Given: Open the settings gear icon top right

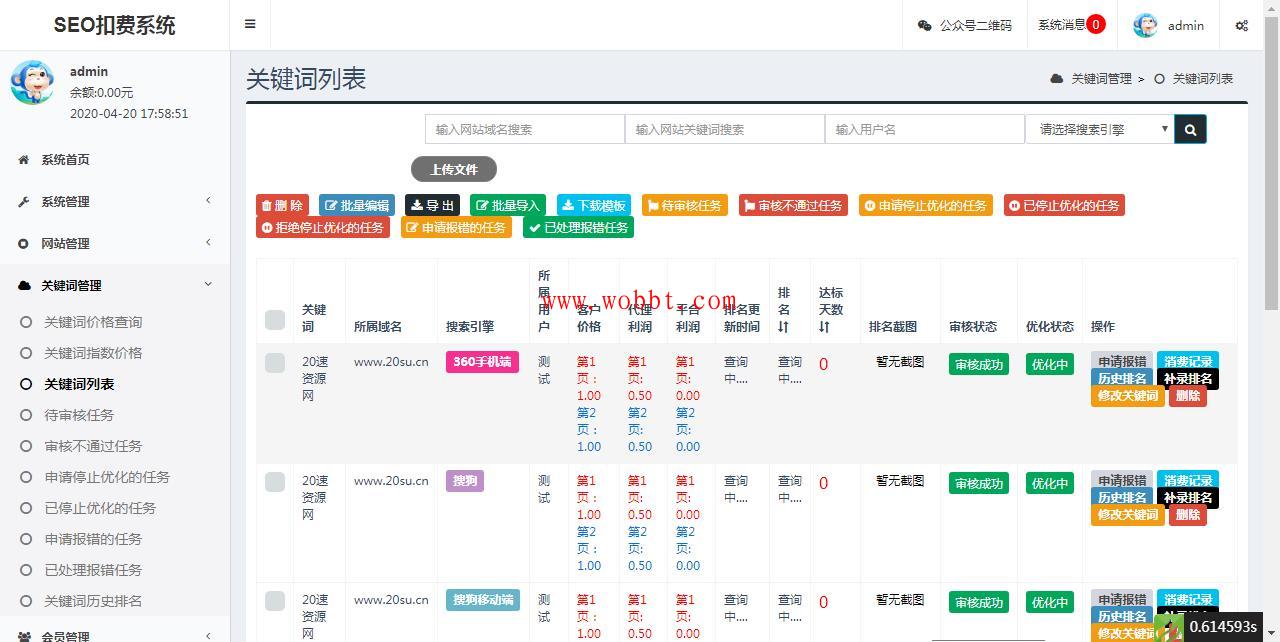Looking at the screenshot, I should tap(1243, 25).
